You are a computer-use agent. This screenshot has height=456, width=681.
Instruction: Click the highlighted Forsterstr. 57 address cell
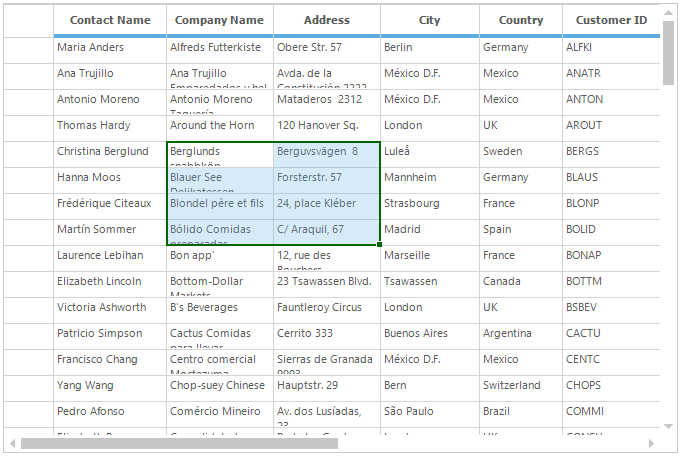click(326, 178)
